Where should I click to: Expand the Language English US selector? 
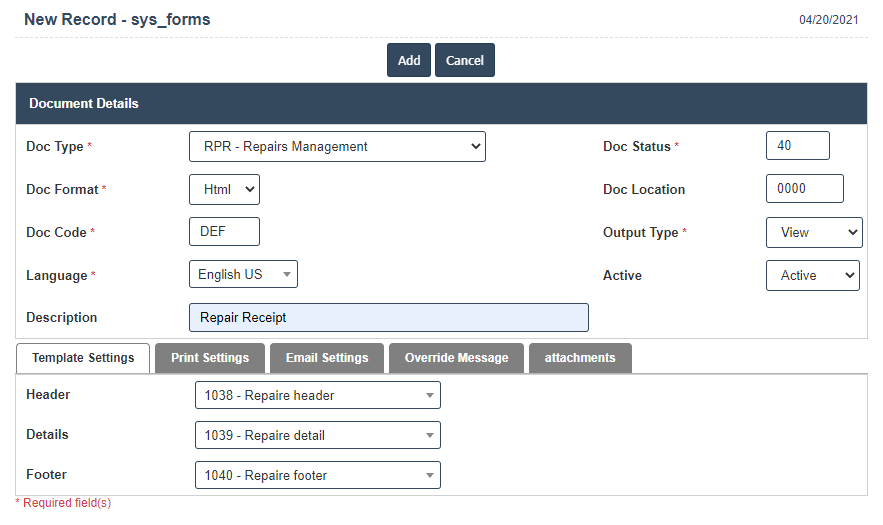tap(243, 274)
